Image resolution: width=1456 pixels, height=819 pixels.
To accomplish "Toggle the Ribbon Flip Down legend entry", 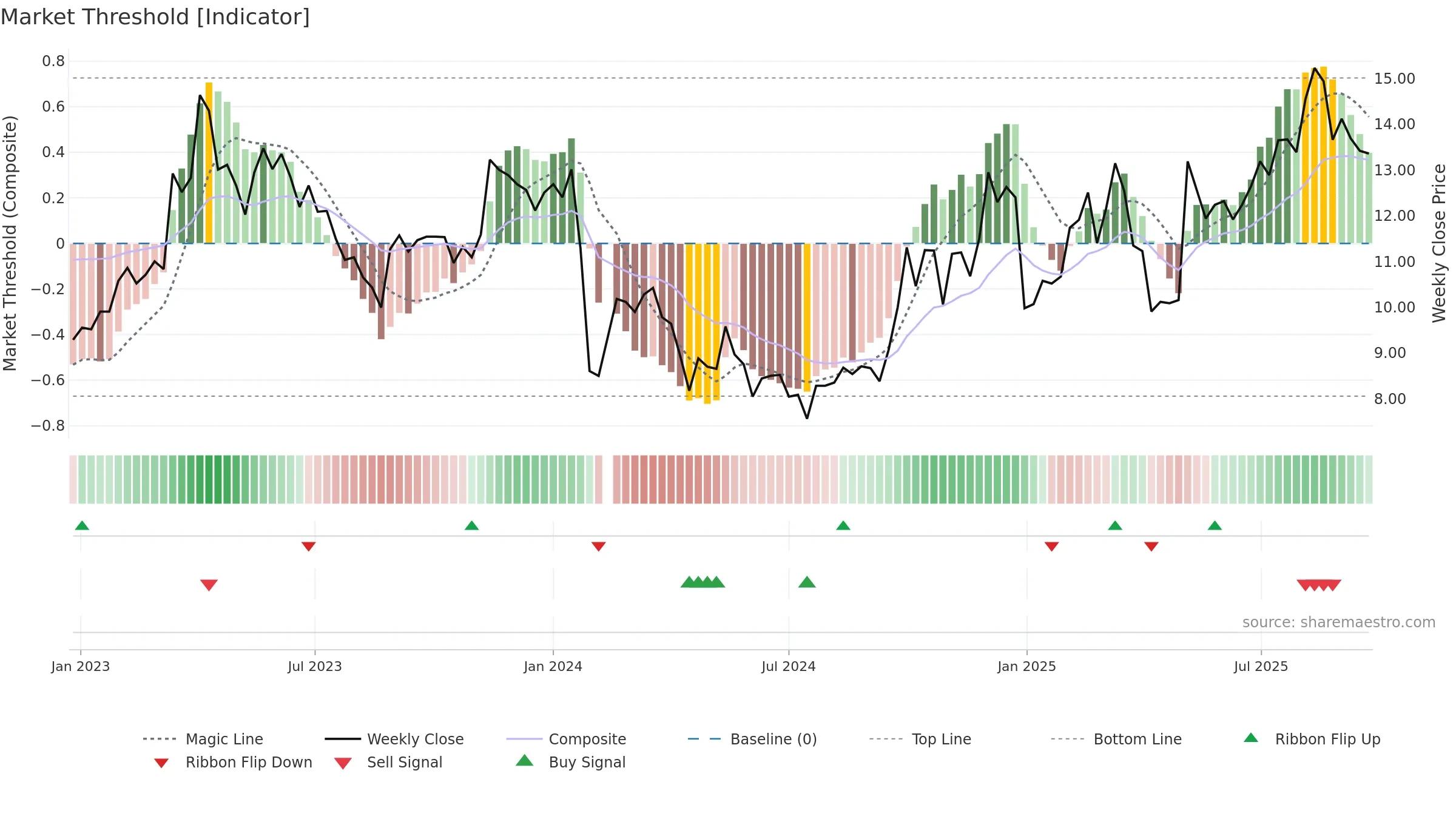I will [x=233, y=762].
